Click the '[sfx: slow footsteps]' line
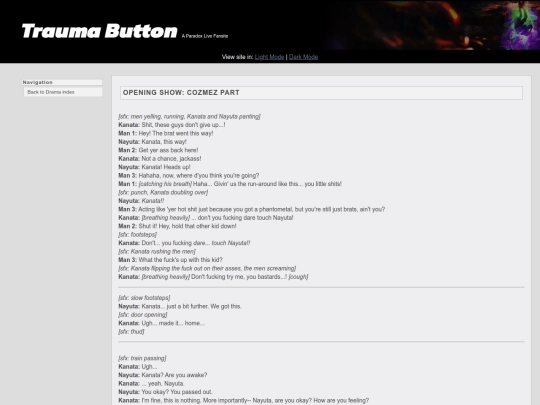This screenshot has width=540, height=405. [144, 298]
